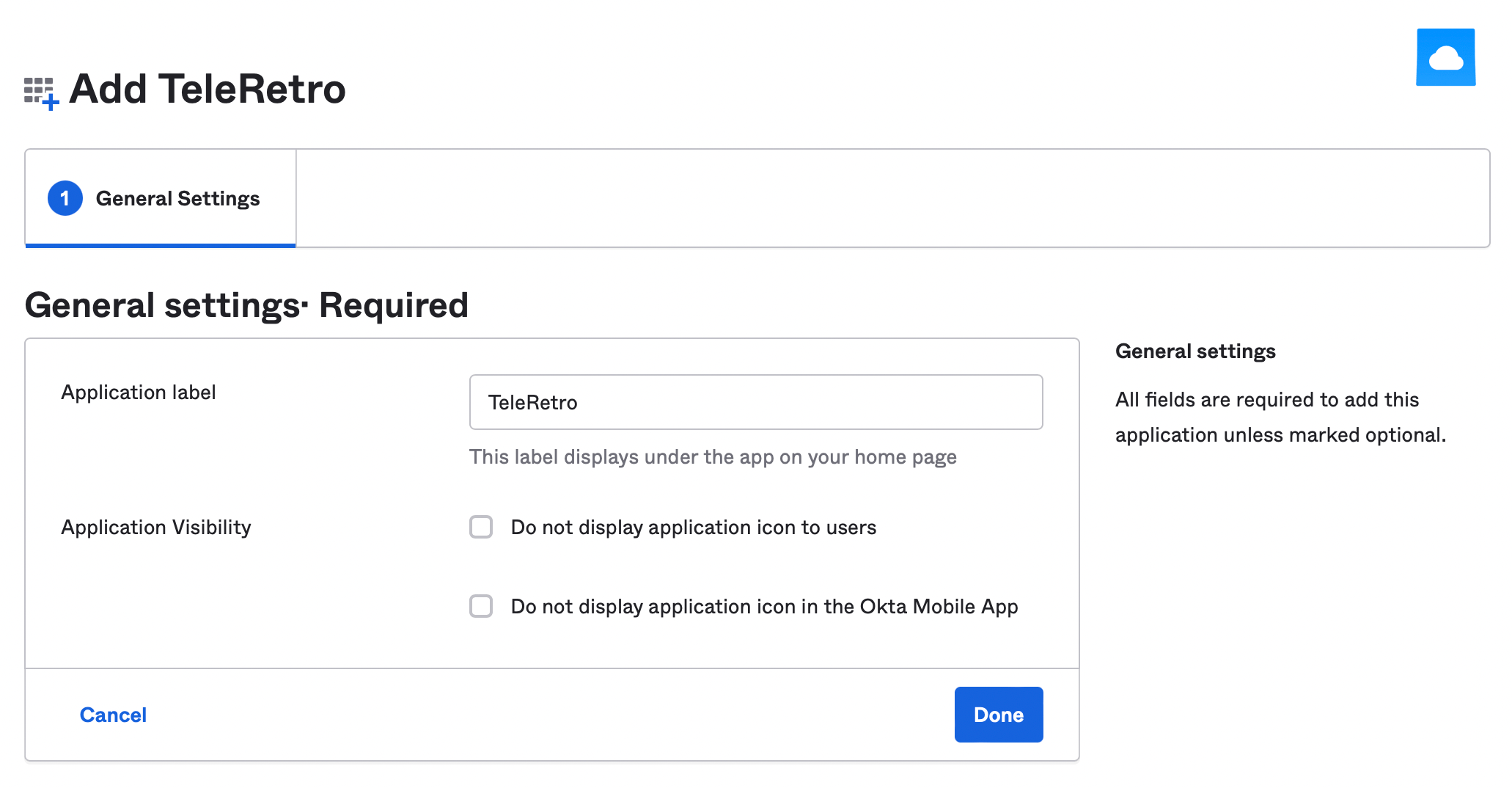Click the Cancel link

[x=113, y=715]
